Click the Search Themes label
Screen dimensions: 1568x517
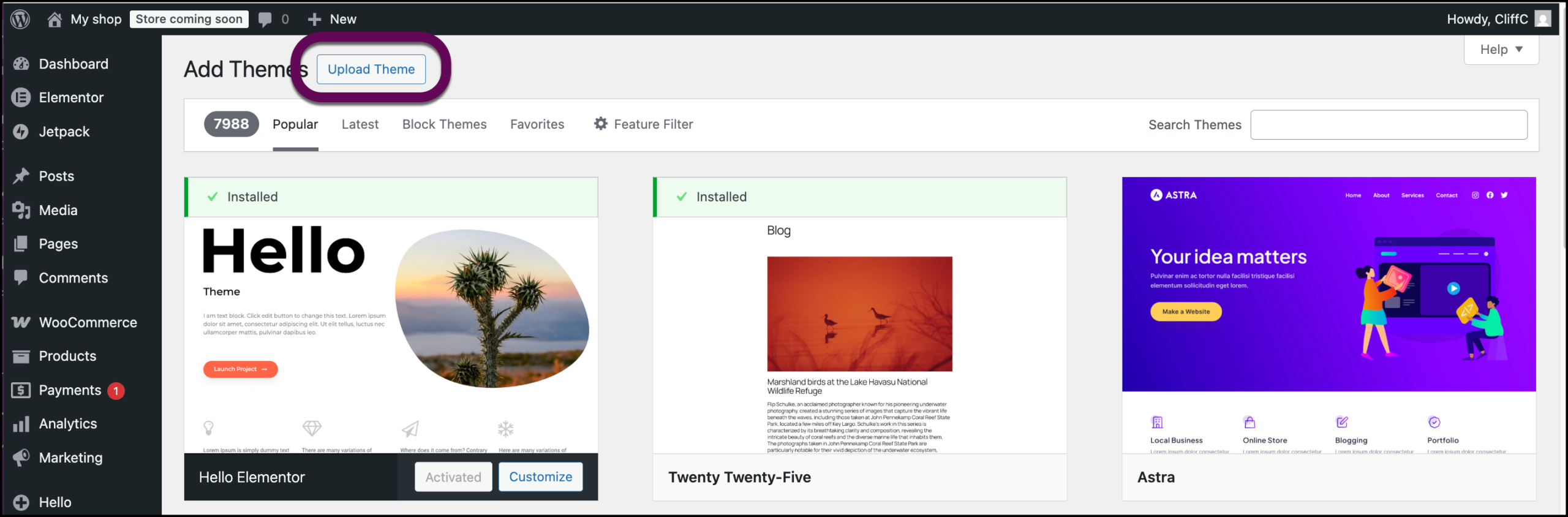click(1194, 125)
